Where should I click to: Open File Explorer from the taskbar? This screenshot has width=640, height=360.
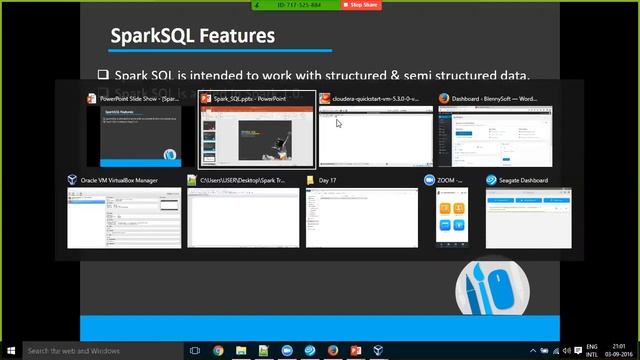pos(241,351)
